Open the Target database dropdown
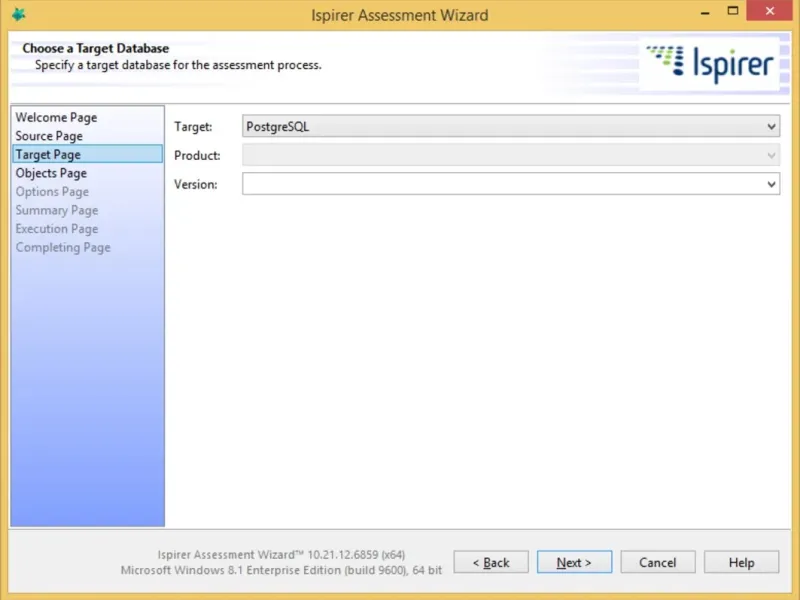Viewport: 800px width, 600px height. click(511, 126)
